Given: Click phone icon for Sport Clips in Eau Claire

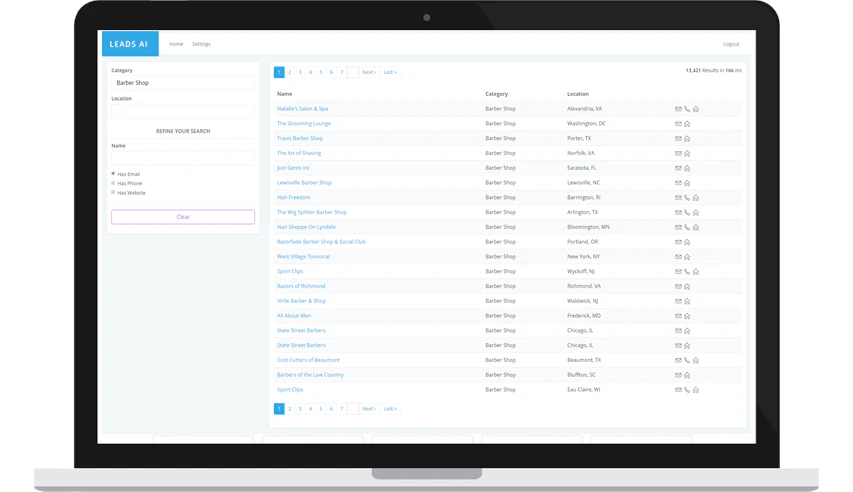Looking at the screenshot, I should point(687,390).
